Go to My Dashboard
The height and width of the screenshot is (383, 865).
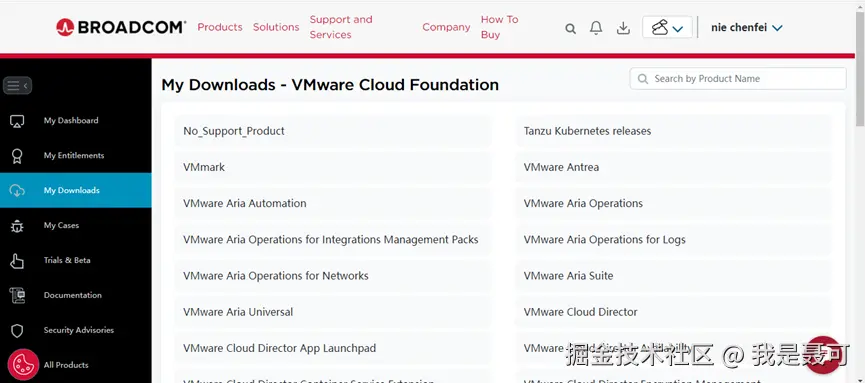click(x=71, y=121)
